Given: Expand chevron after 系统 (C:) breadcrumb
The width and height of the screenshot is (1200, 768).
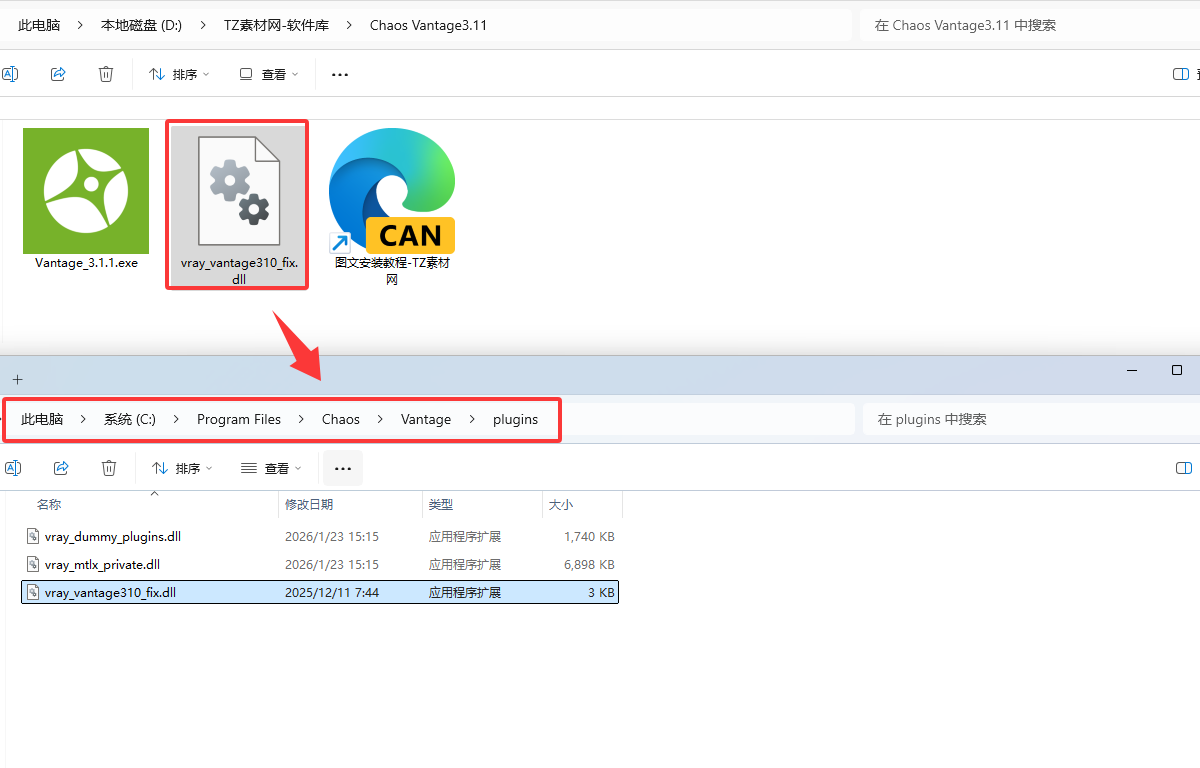Looking at the screenshot, I should click(176, 419).
